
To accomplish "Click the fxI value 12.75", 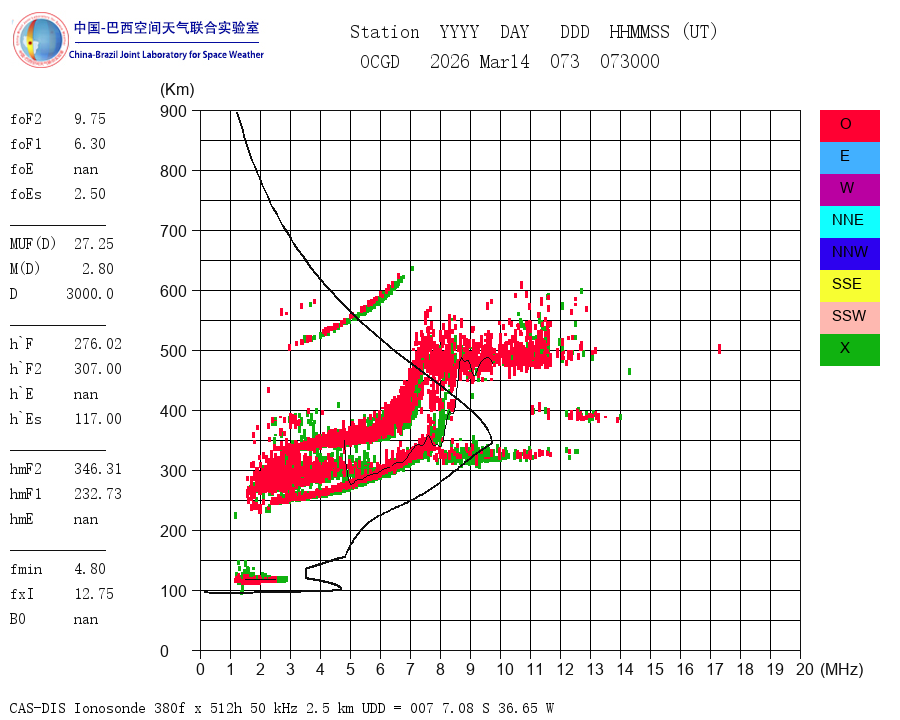I will (94, 594).
